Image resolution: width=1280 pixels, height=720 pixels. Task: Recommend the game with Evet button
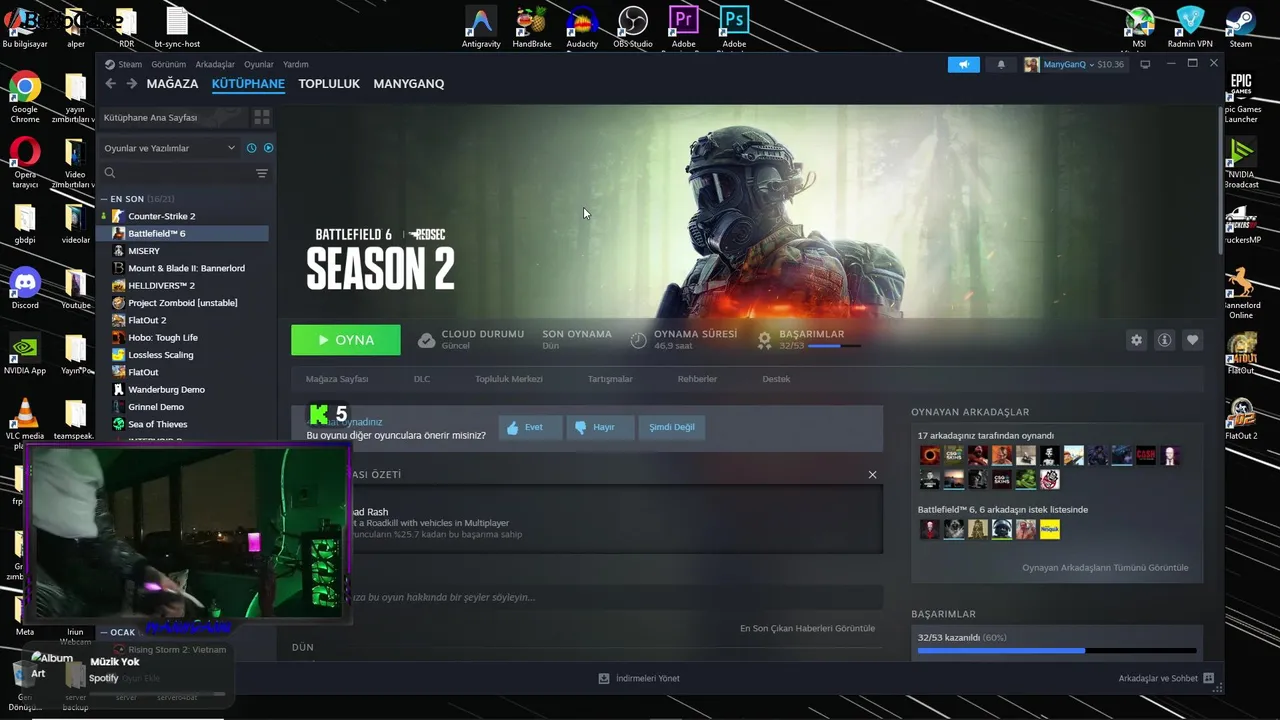[531, 427]
